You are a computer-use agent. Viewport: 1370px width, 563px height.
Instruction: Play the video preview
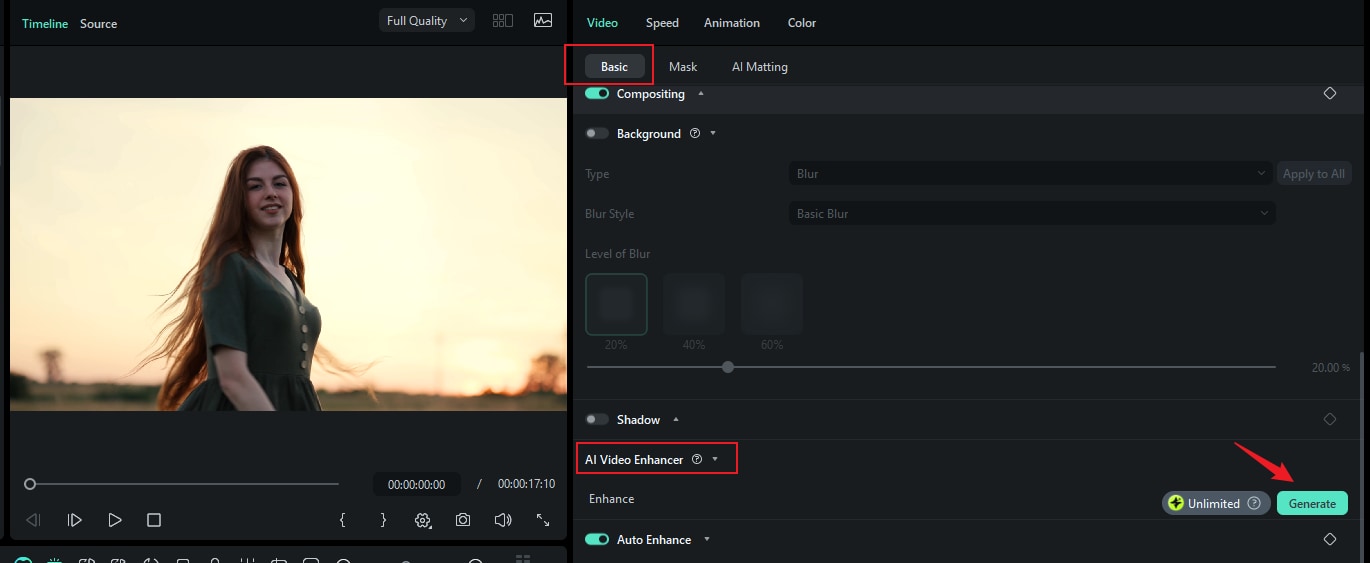coord(115,520)
